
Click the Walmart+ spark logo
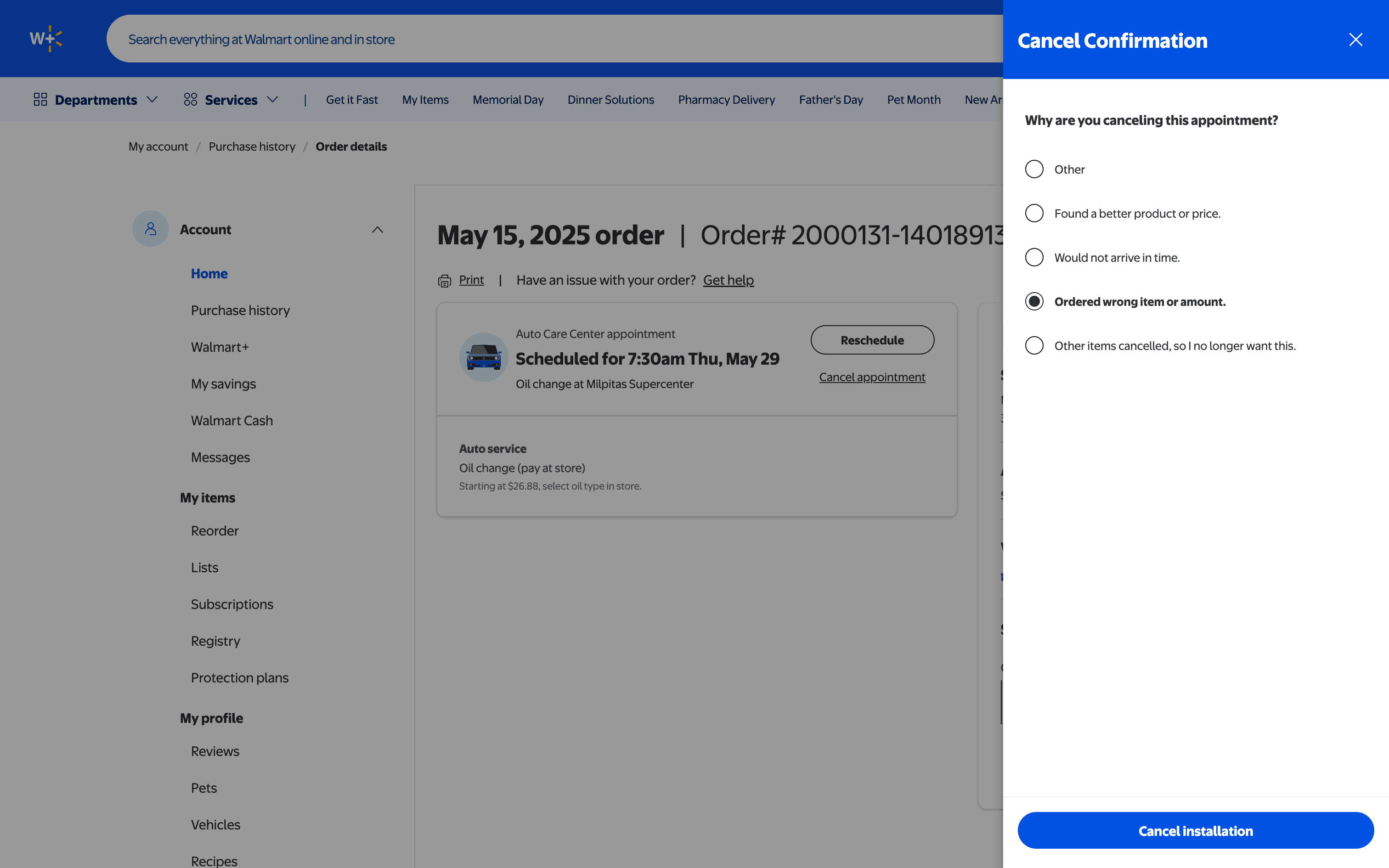(x=46, y=39)
